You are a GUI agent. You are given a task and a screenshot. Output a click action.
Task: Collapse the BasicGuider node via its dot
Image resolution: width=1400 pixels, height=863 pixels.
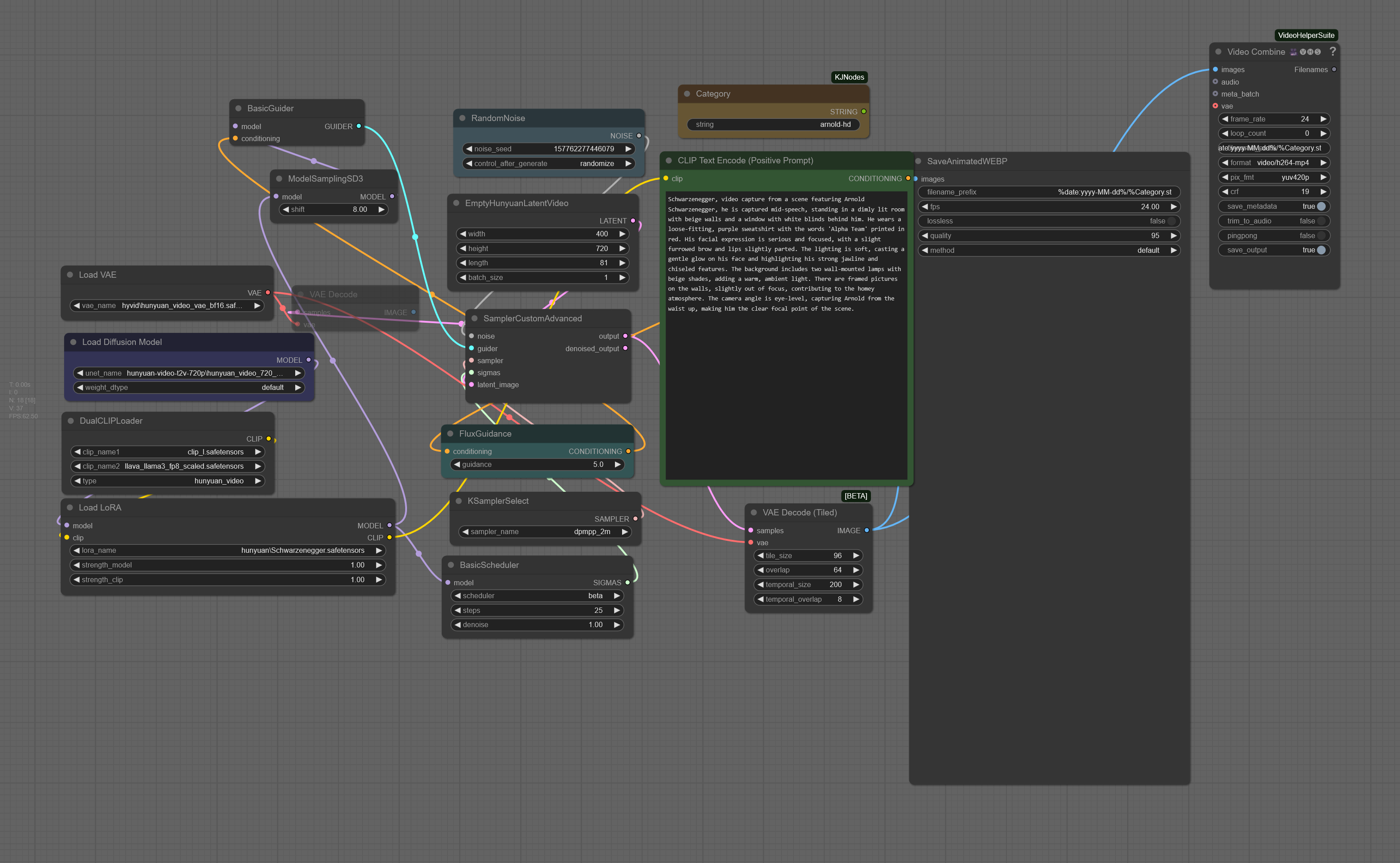coord(238,109)
